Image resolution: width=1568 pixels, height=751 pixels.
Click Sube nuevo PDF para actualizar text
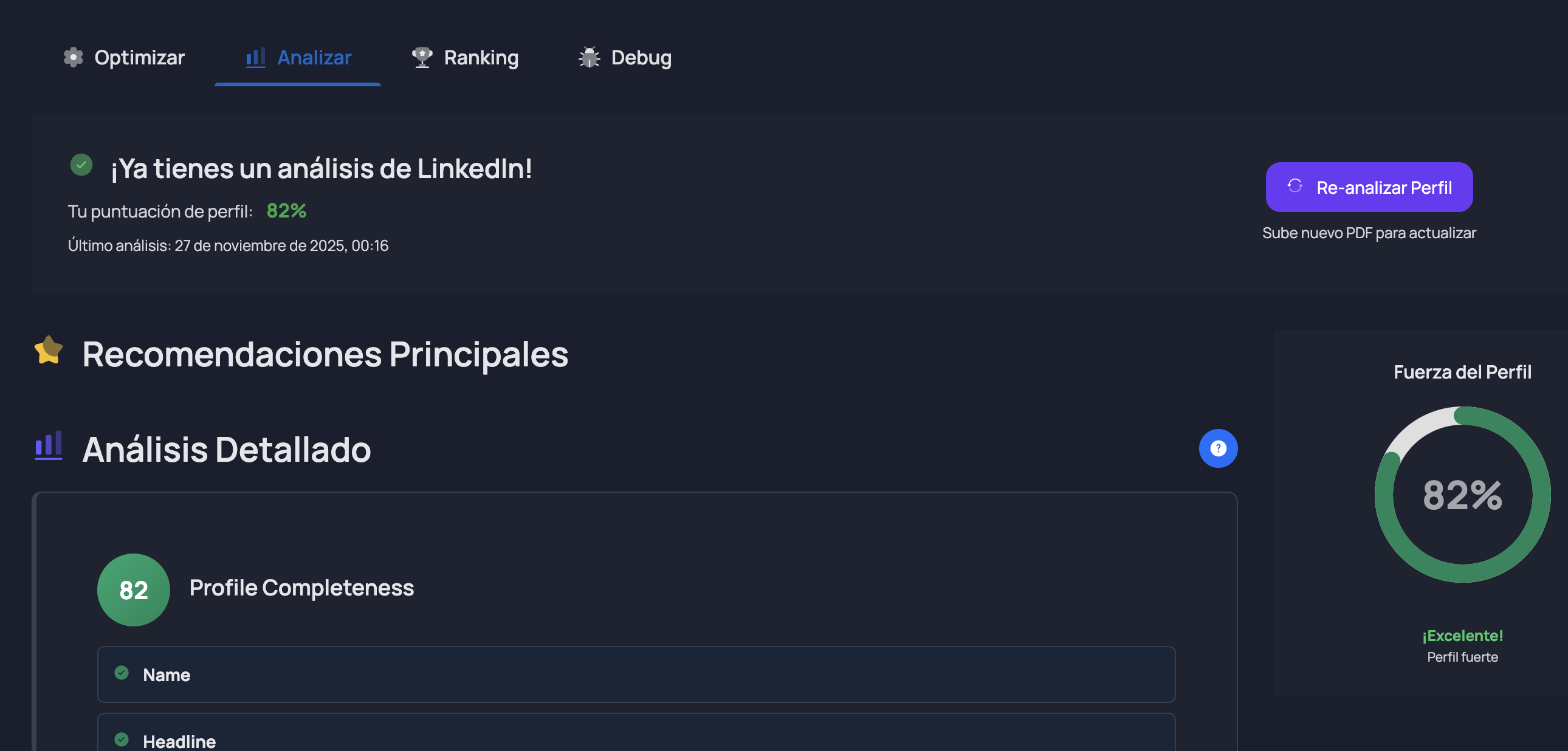tap(1369, 233)
